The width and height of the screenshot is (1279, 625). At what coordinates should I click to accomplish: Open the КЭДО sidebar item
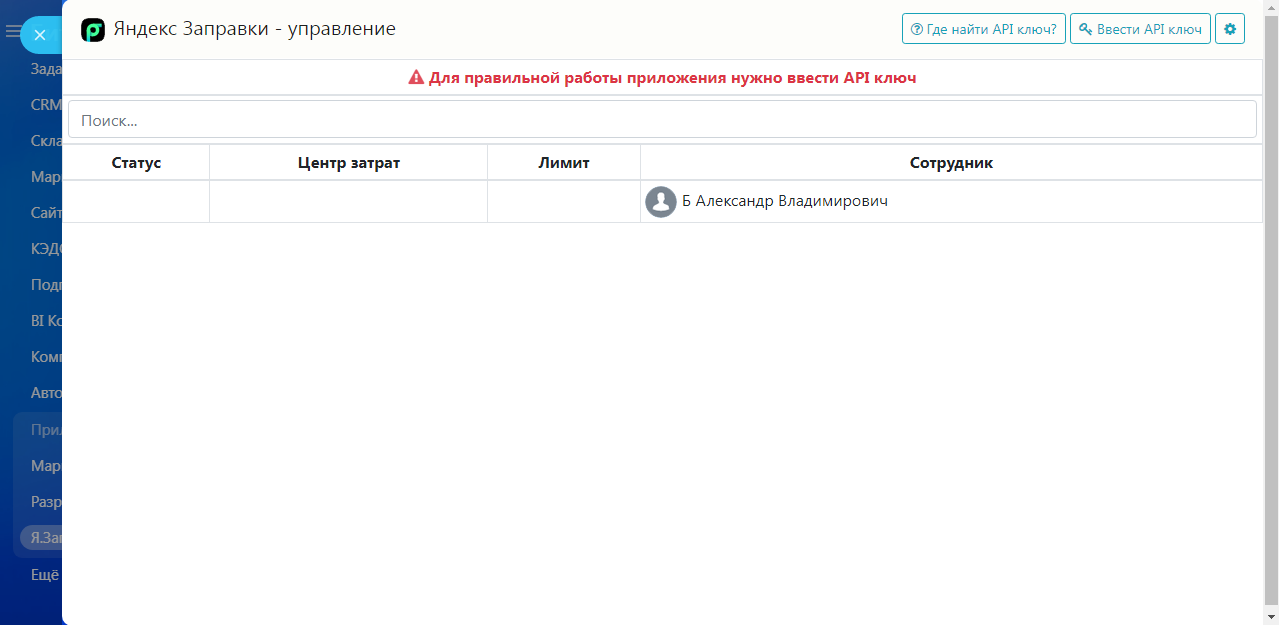point(47,249)
